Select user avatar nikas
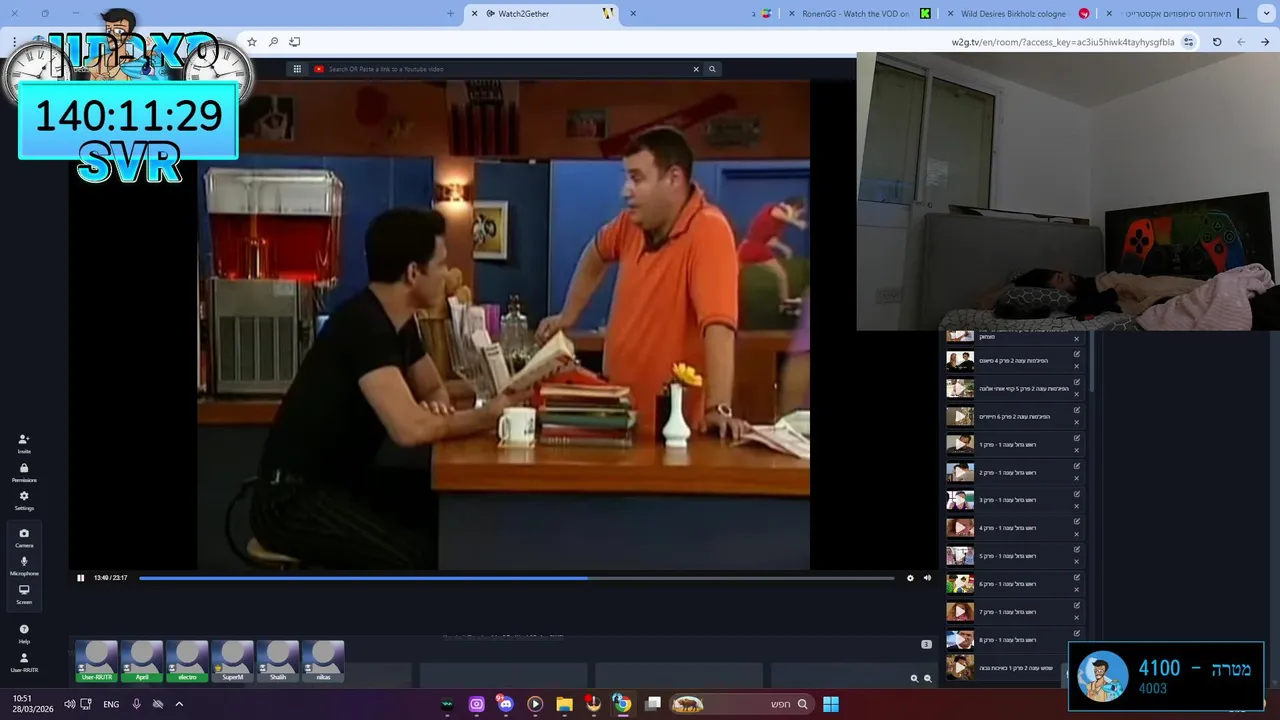Image resolution: width=1280 pixels, height=720 pixels. [323, 661]
